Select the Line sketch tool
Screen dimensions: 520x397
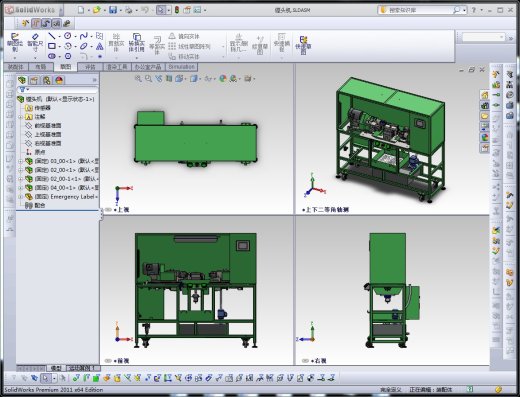(x=51, y=36)
